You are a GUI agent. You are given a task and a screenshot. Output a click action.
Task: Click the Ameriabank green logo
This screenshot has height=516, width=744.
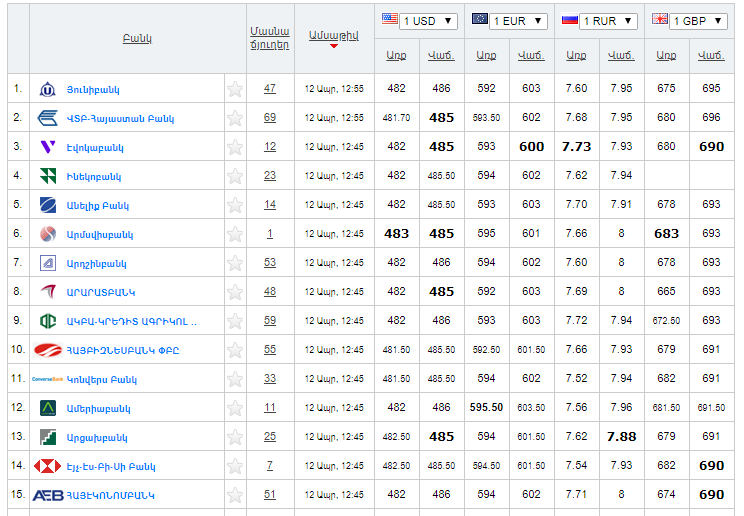tap(47, 408)
